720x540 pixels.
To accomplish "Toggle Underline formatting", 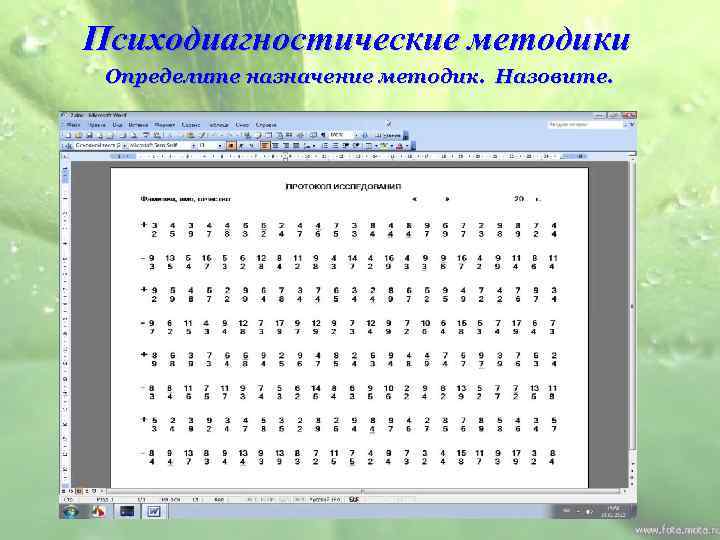I will click(x=252, y=146).
